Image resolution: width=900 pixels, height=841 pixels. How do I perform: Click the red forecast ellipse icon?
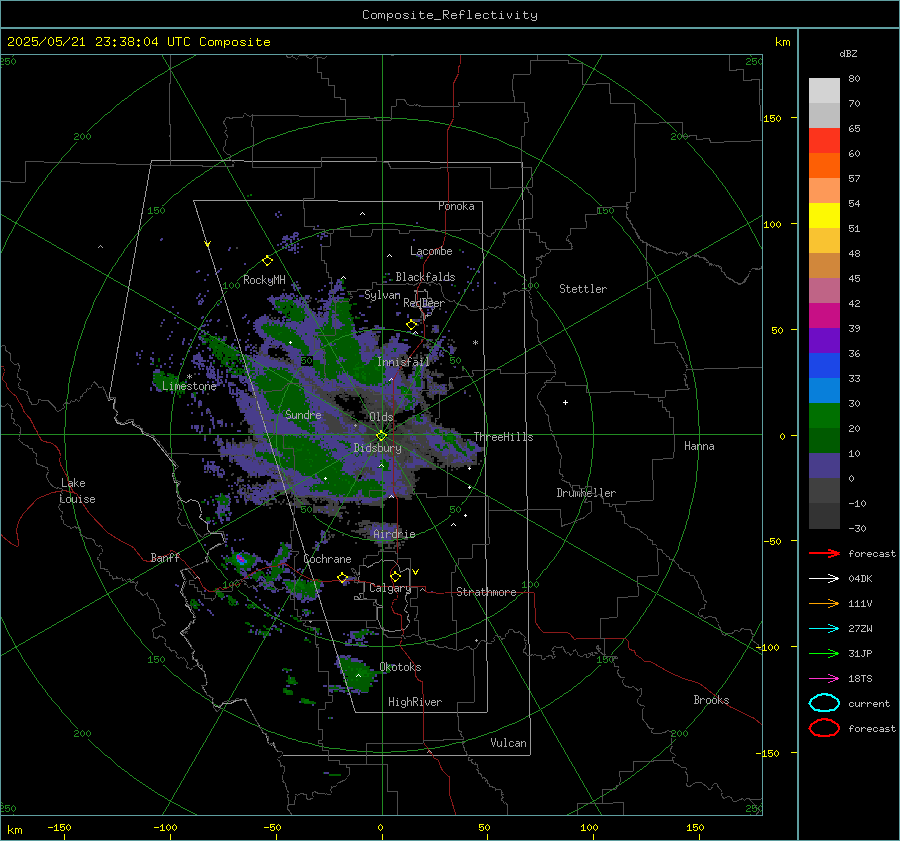(x=824, y=728)
